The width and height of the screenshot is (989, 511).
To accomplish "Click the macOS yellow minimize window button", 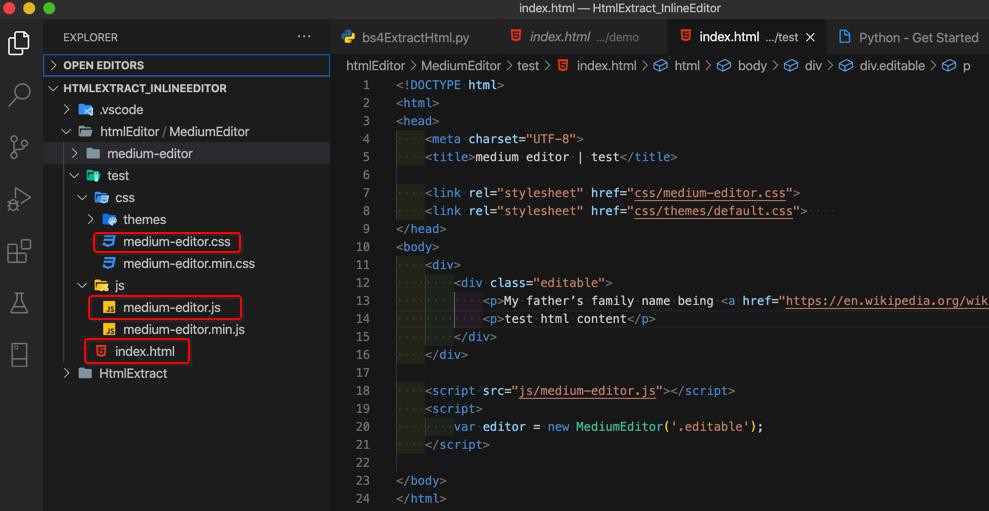I will tap(29, 8).
